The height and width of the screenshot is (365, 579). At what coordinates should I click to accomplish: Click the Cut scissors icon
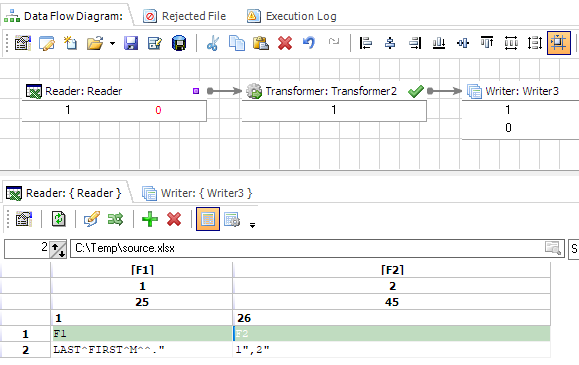click(213, 43)
